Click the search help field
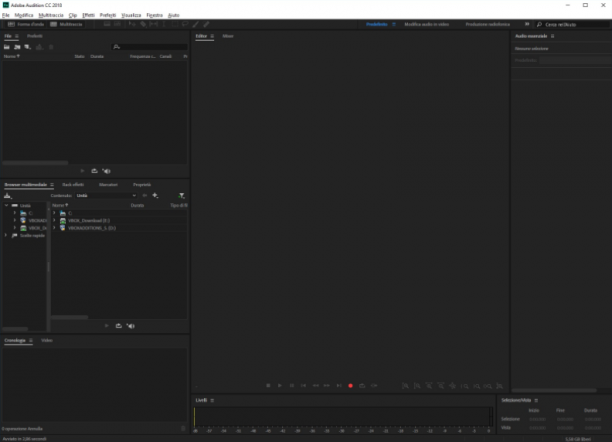Viewport: 612px width, 442px height. (x=573, y=24)
